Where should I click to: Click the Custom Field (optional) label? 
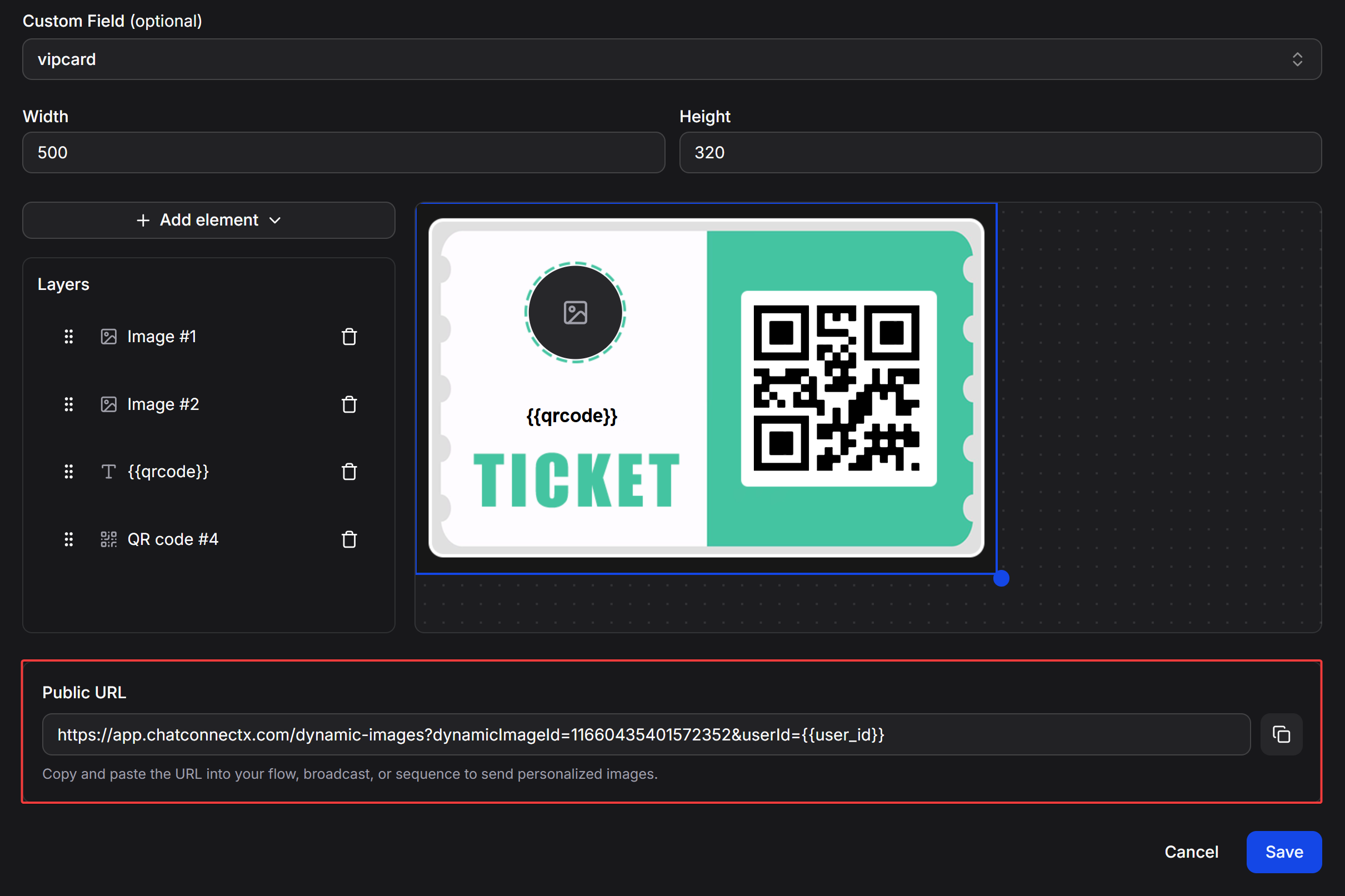coord(113,21)
